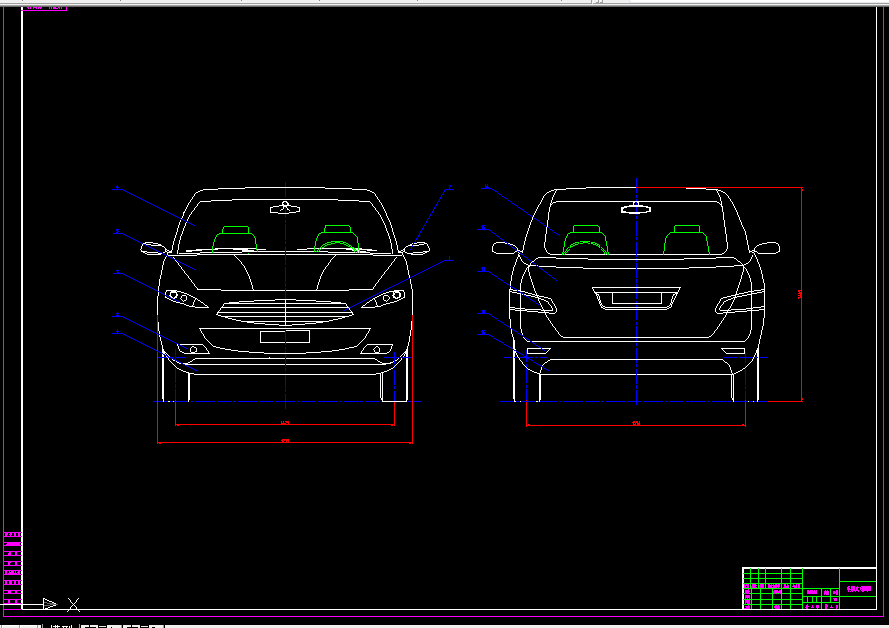This screenshot has height=628, width=889.
Task: Select green steering wheel seat in front view
Action: [x=337, y=239]
